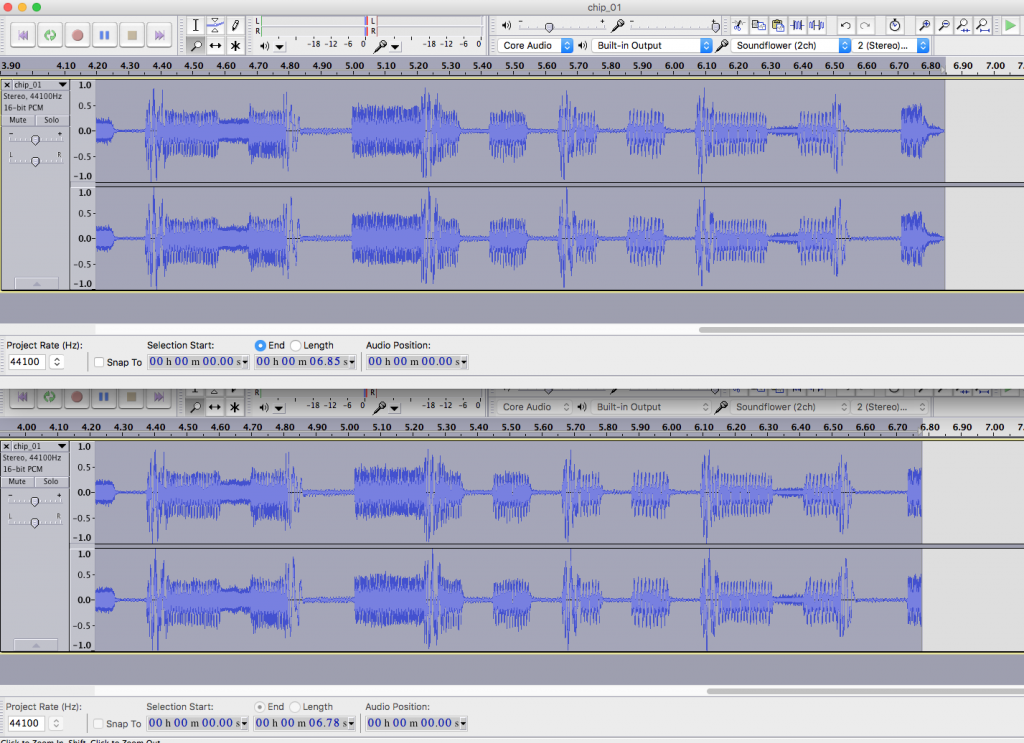Click the Zoom Out magnifier icon
This screenshot has height=743, width=1024.
[x=944, y=25]
